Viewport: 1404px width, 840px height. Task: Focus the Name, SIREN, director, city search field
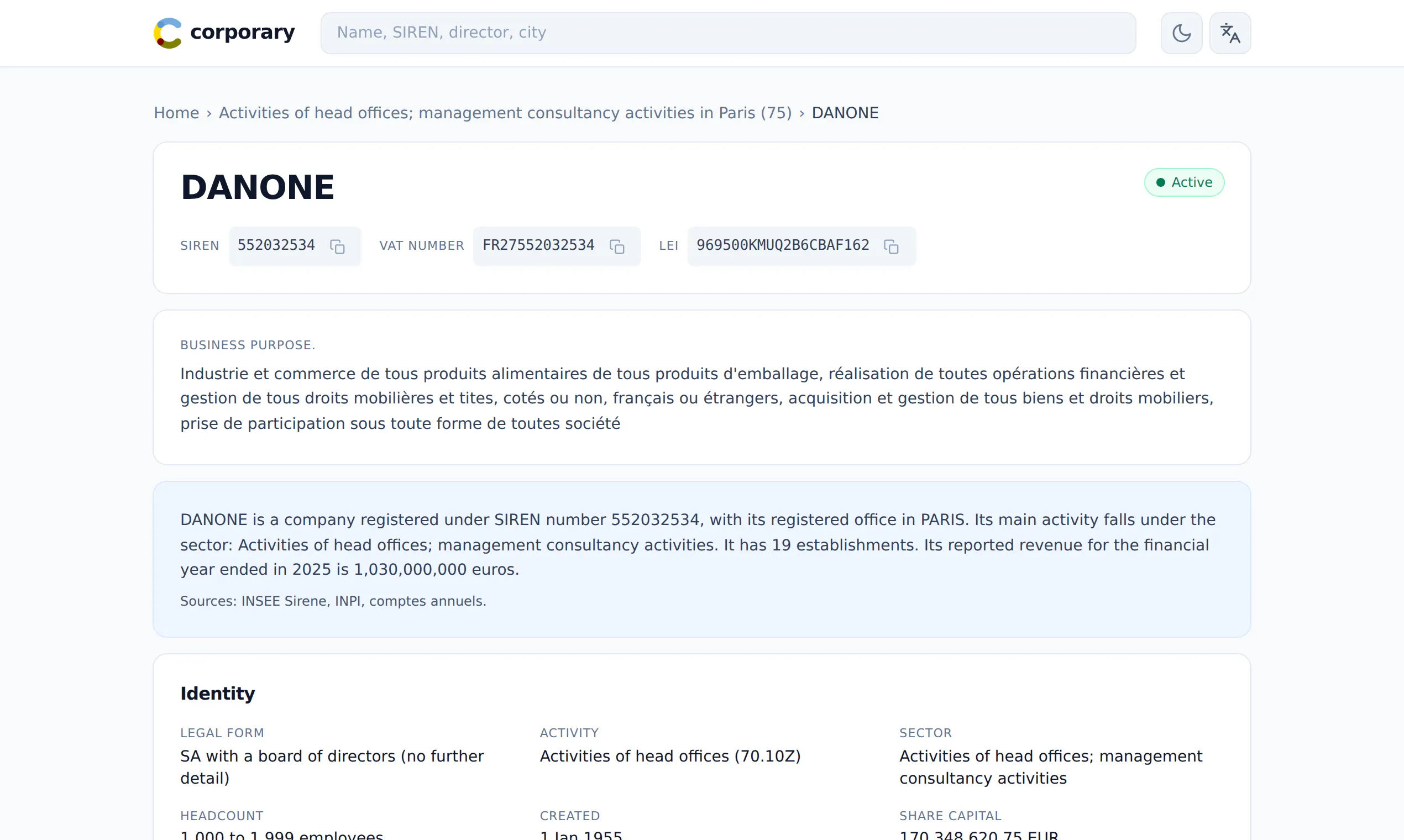point(728,33)
